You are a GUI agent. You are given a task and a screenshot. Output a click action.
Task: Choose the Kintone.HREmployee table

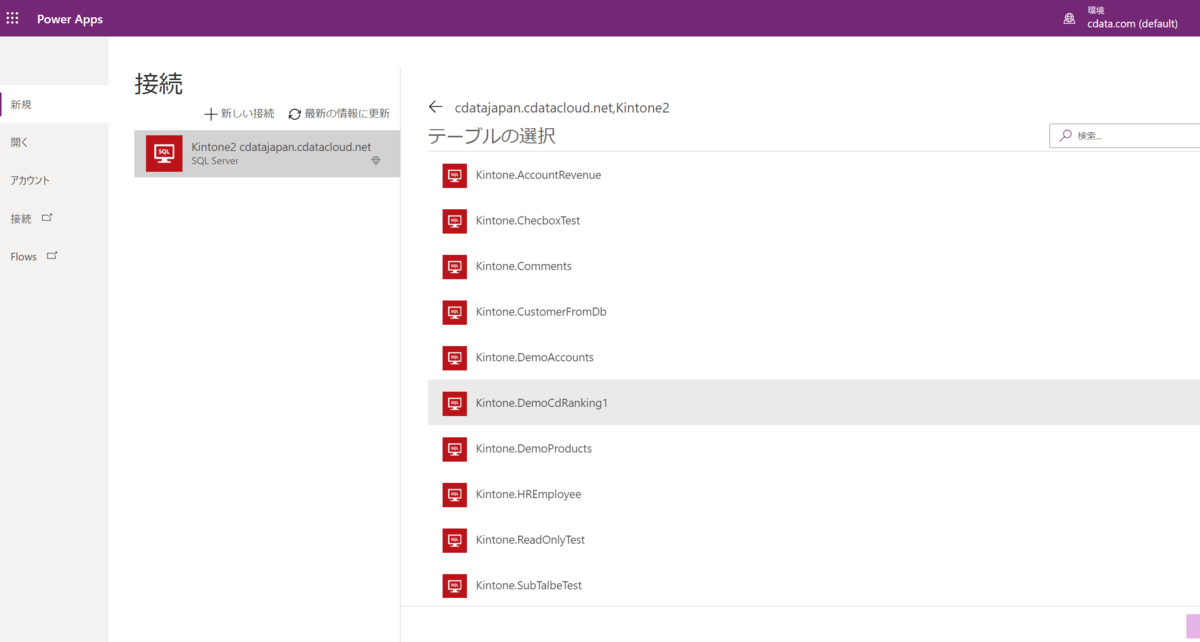click(x=814, y=494)
